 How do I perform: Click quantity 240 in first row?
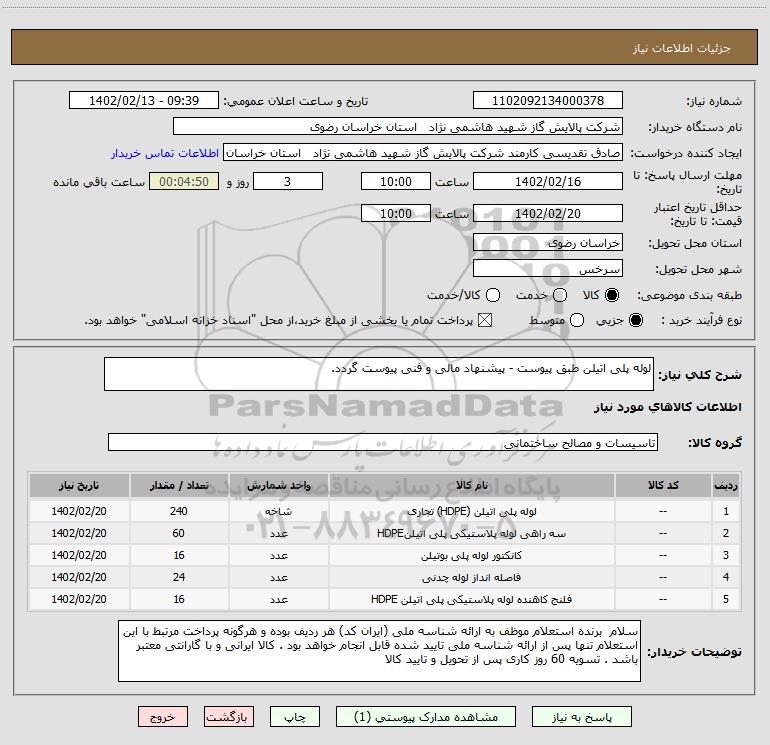coord(179,511)
